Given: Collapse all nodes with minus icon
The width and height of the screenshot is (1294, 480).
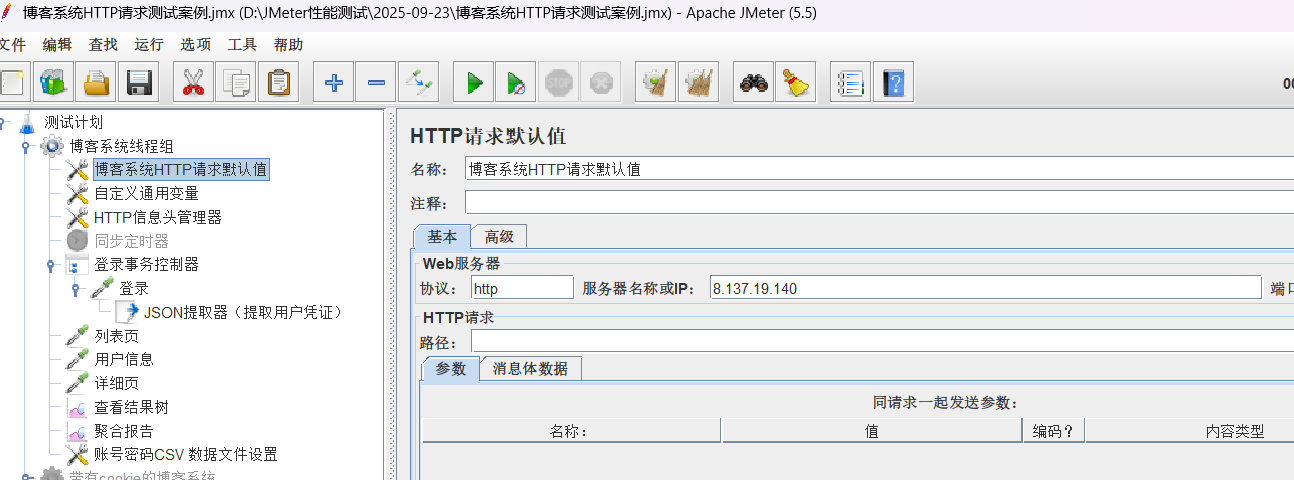Looking at the screenshot, I should 376,82.
